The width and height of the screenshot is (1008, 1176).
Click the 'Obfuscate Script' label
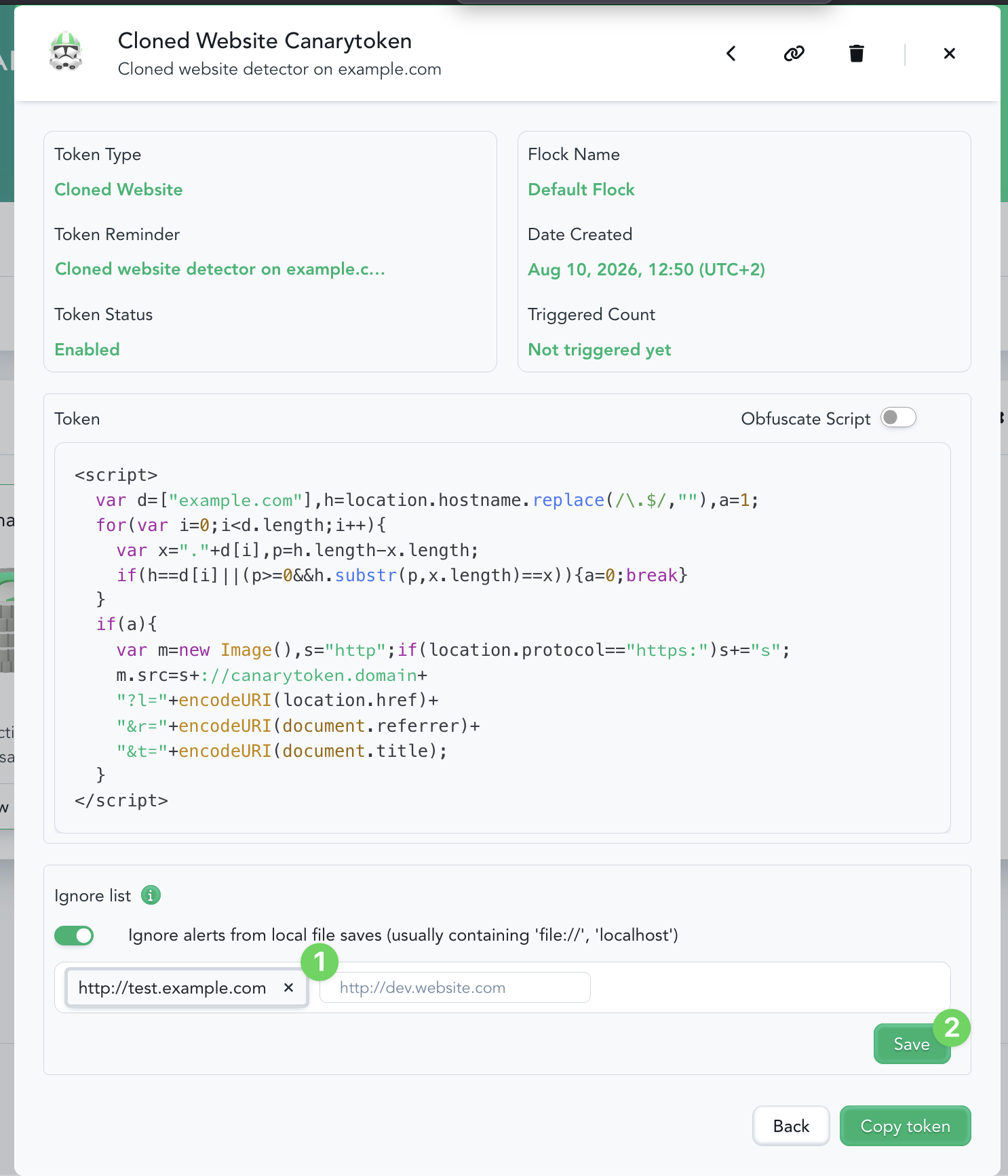[805, 418]
